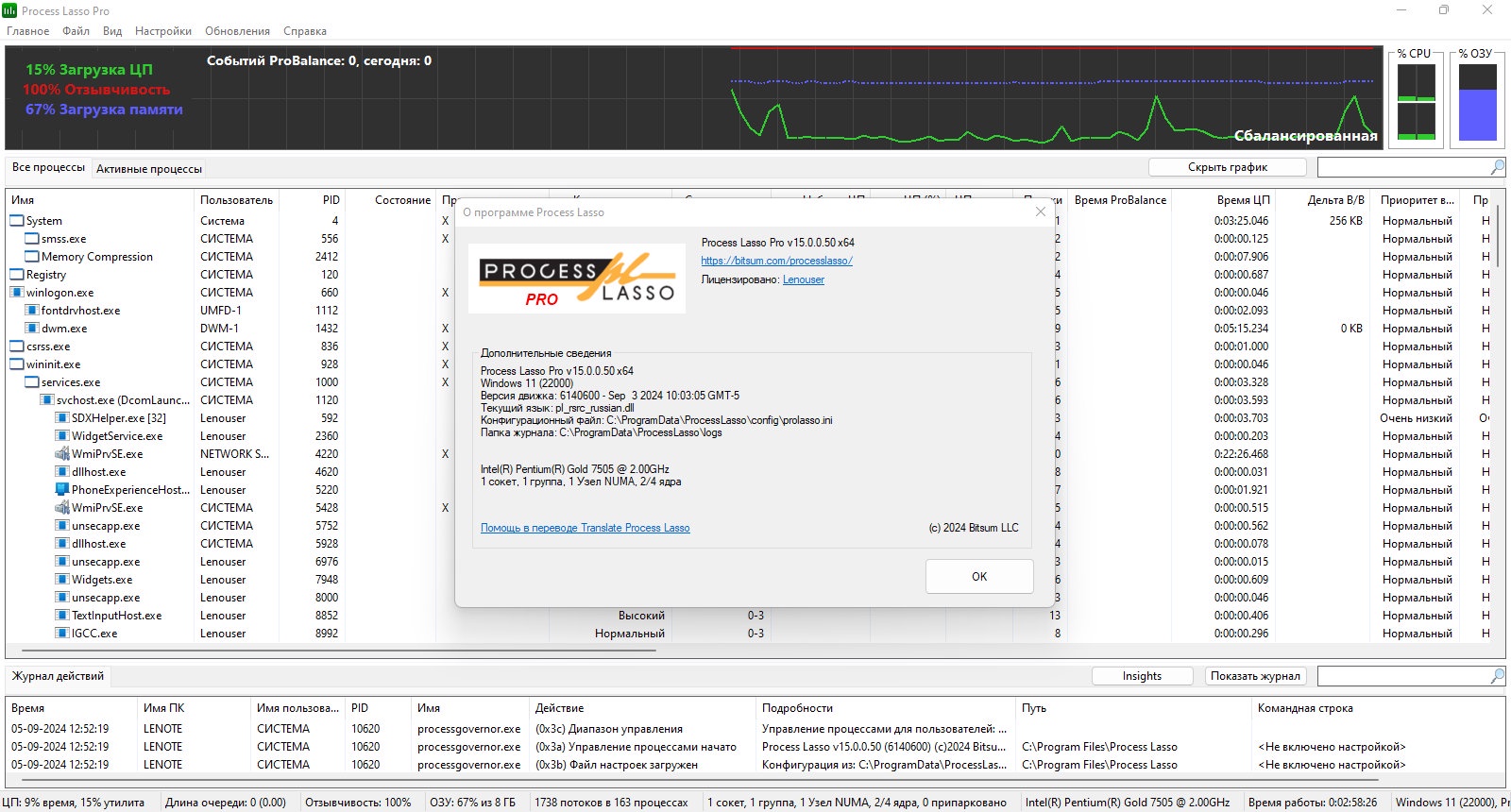The image size is (1511, 812).
Task: Click the WmiPrvSE.exe process icon for PID 4220
Action: [62, 454]
